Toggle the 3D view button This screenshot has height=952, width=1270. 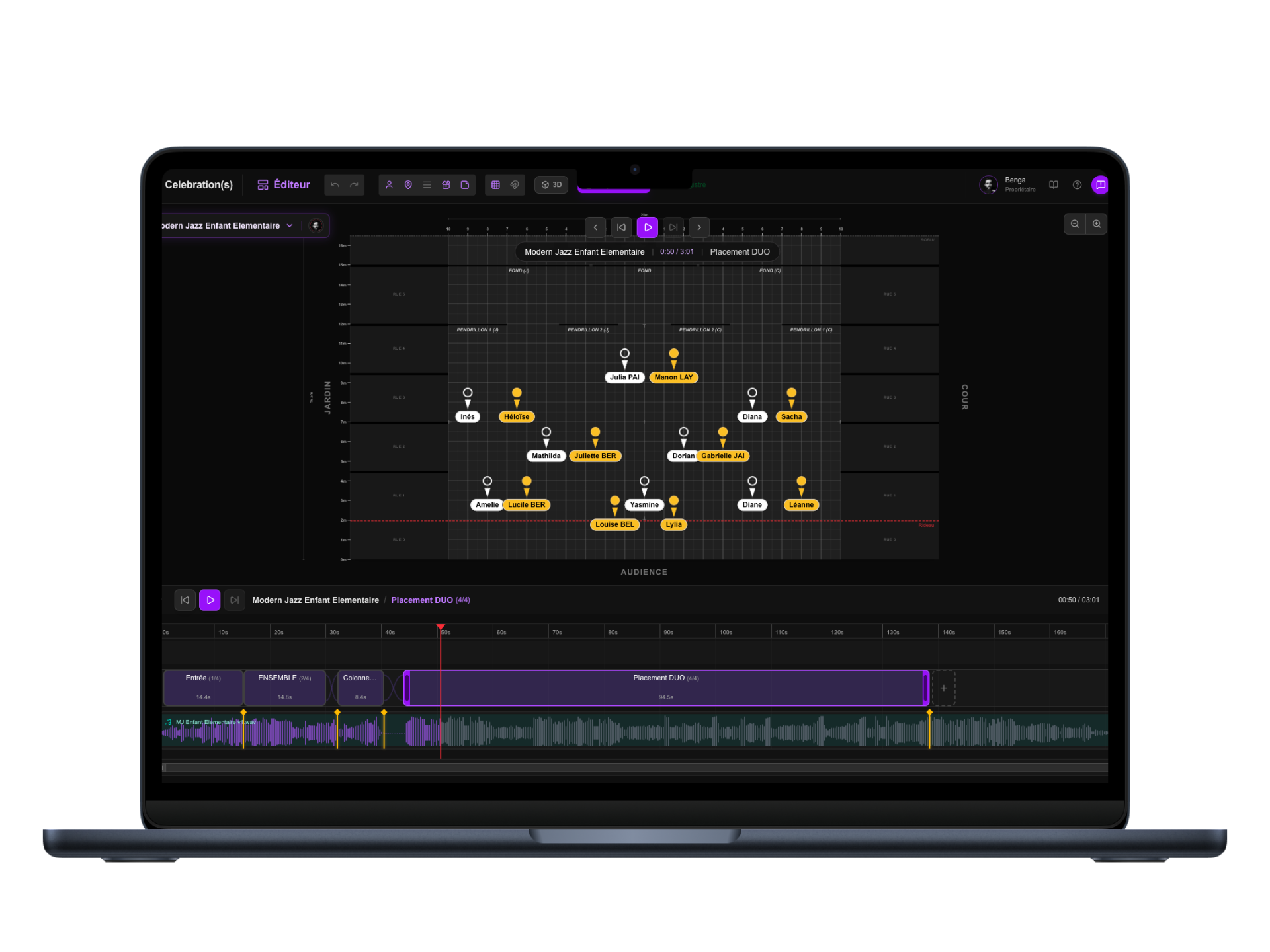pos(552,185)
